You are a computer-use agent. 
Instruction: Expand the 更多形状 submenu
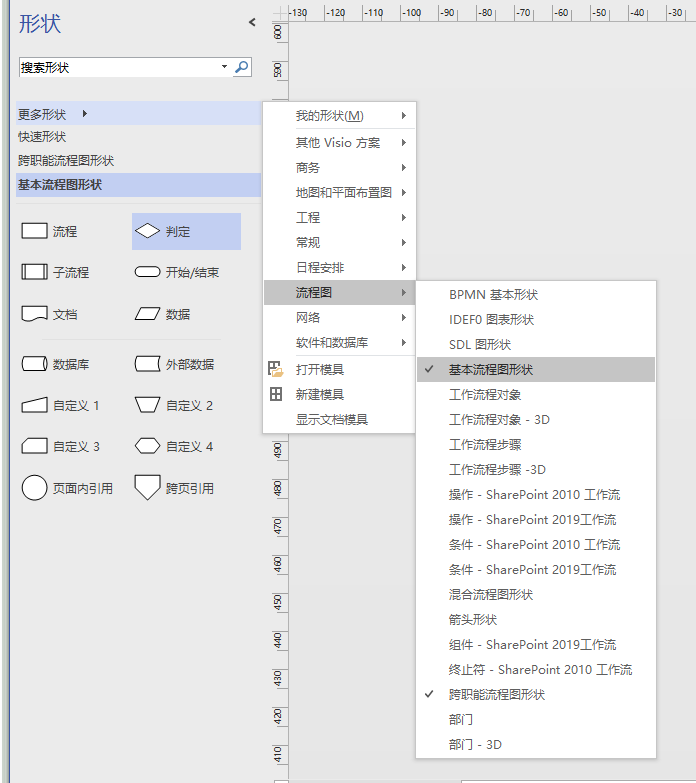click(138, 114)
